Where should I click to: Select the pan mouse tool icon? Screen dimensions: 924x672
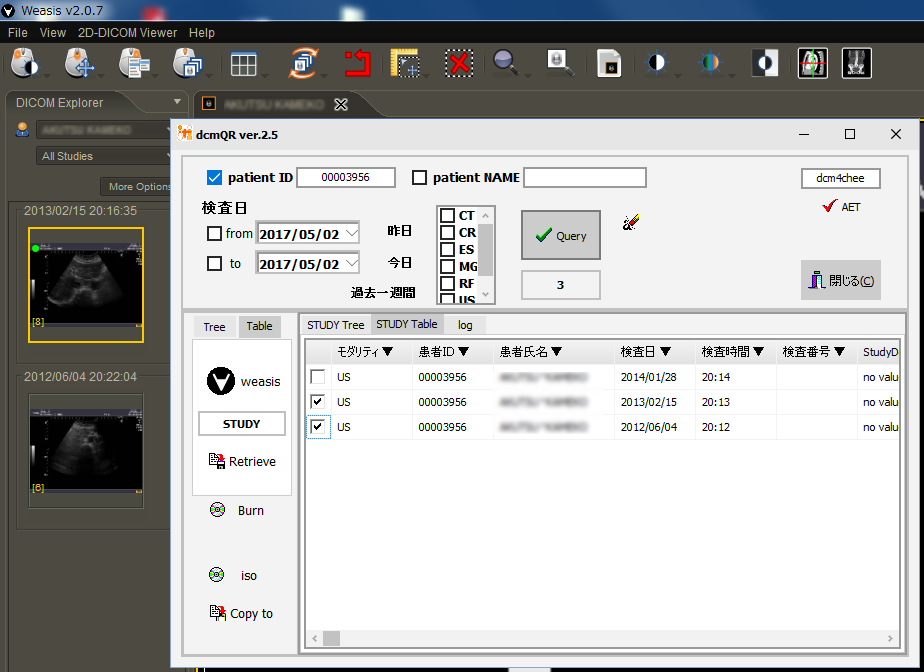point(80,63)
